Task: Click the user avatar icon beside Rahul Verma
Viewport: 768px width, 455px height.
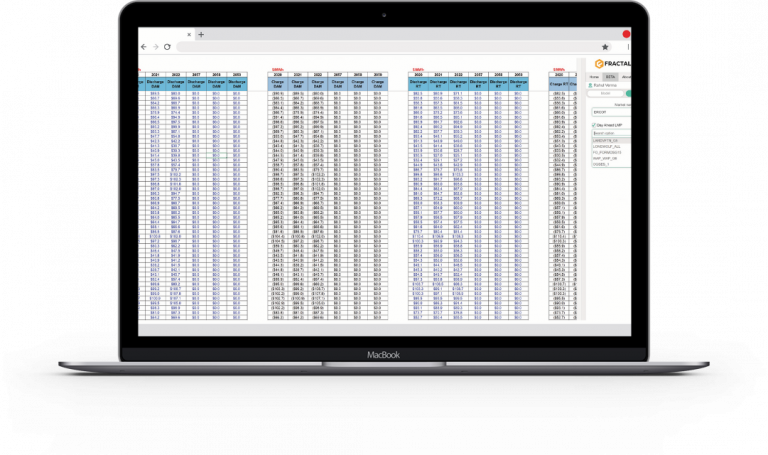Action: (x=590, y=85)
